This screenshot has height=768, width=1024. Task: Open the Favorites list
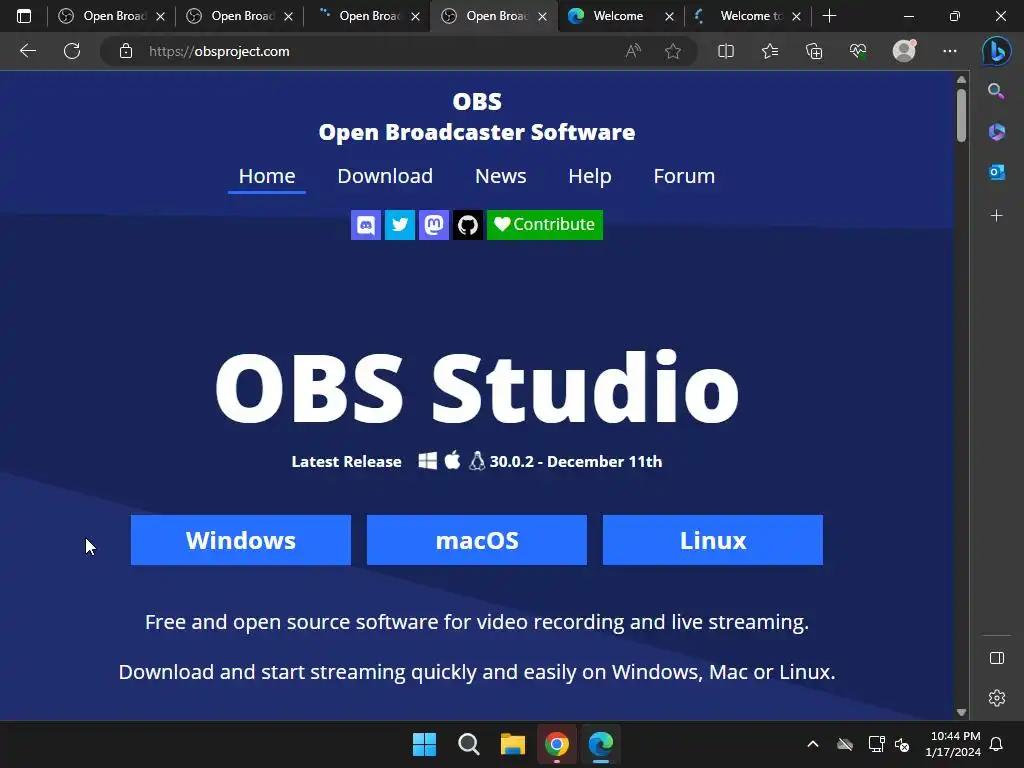(770, 51)
